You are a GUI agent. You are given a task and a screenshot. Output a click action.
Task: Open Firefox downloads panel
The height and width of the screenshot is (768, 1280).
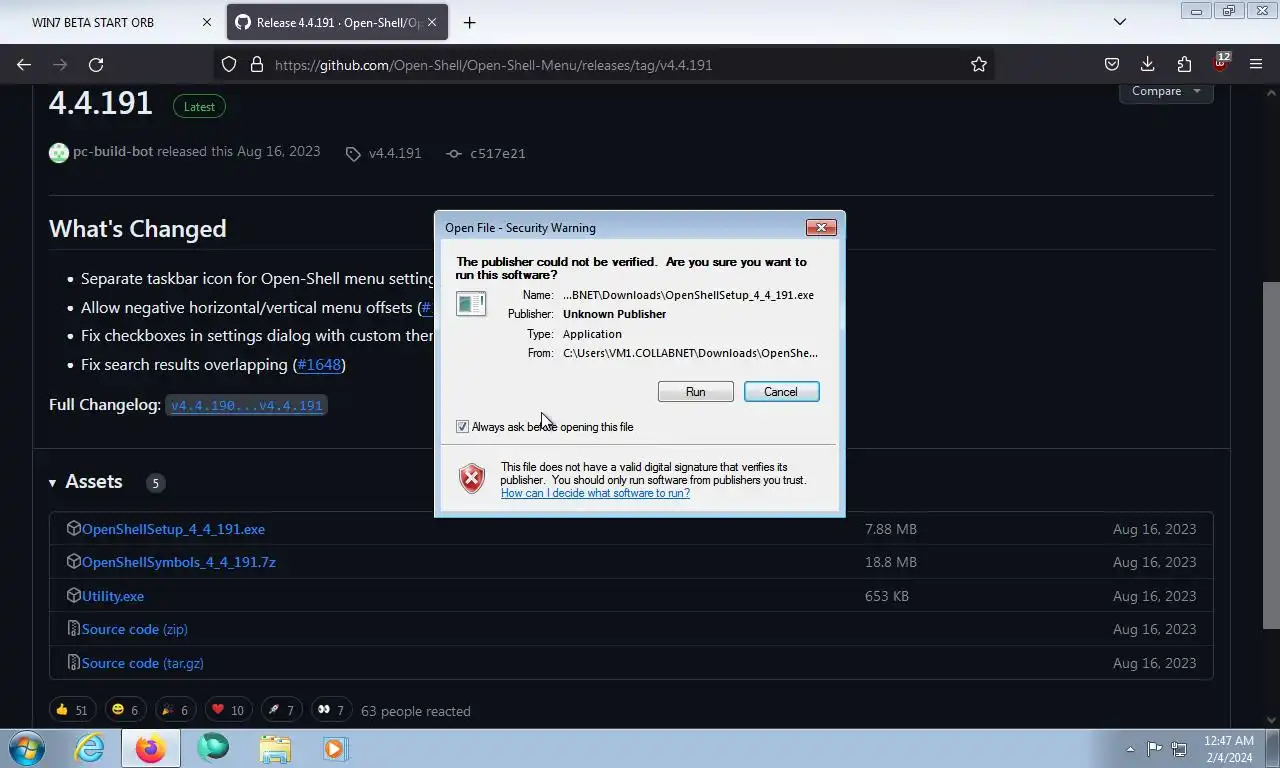[x=1147, y=64]
